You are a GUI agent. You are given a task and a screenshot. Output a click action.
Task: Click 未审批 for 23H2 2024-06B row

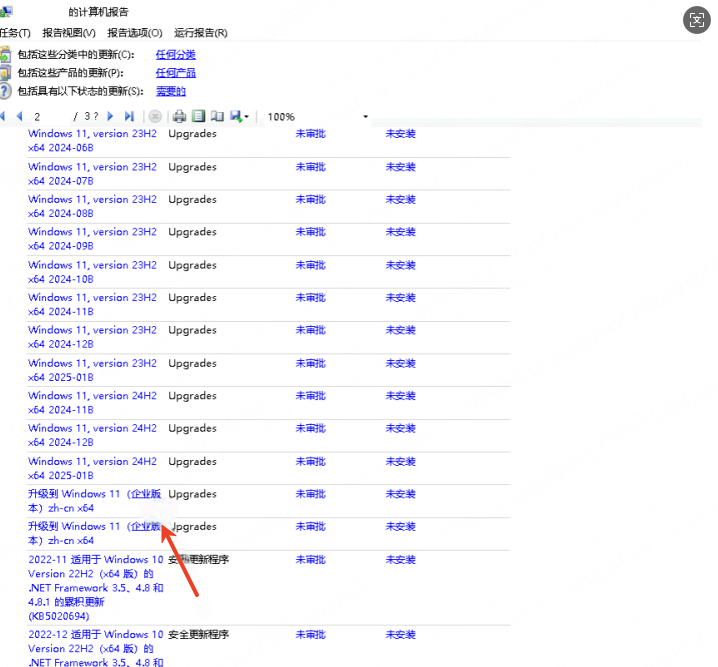click(310, 134)
